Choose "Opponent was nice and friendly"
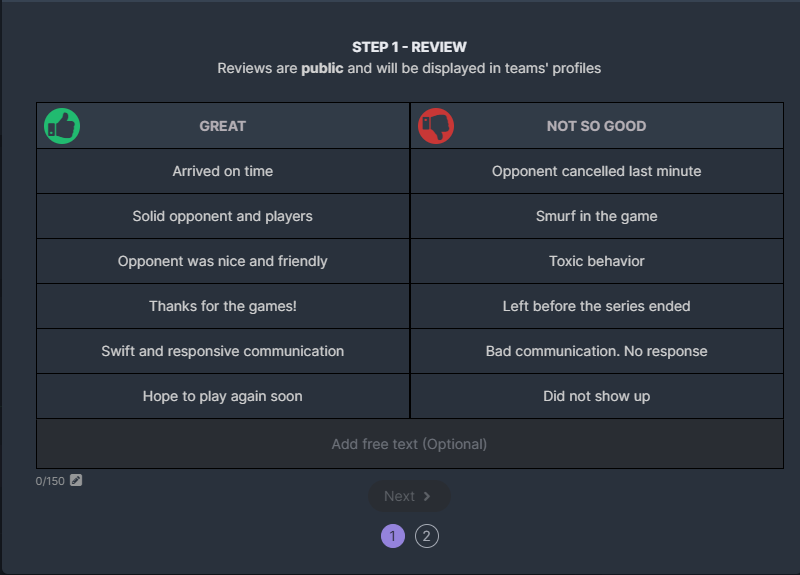The image size is (800, 575). 223,261
